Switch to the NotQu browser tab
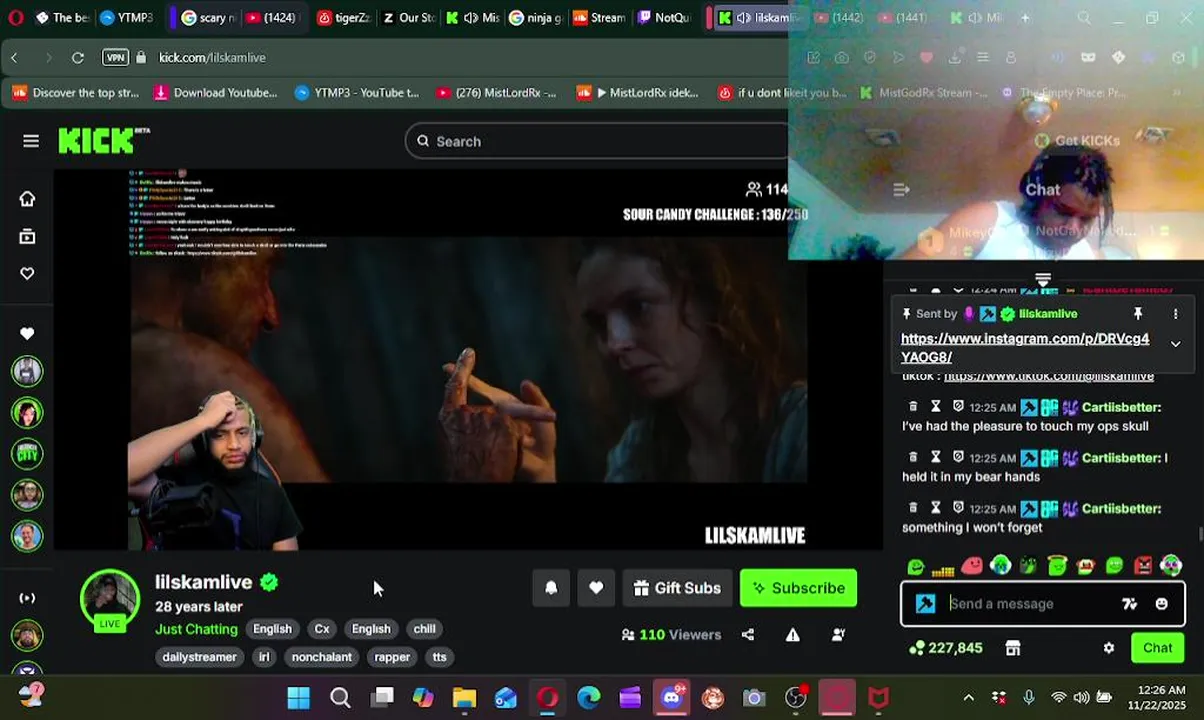Screen dimensions: 1204x720 [x=664, y=18]
